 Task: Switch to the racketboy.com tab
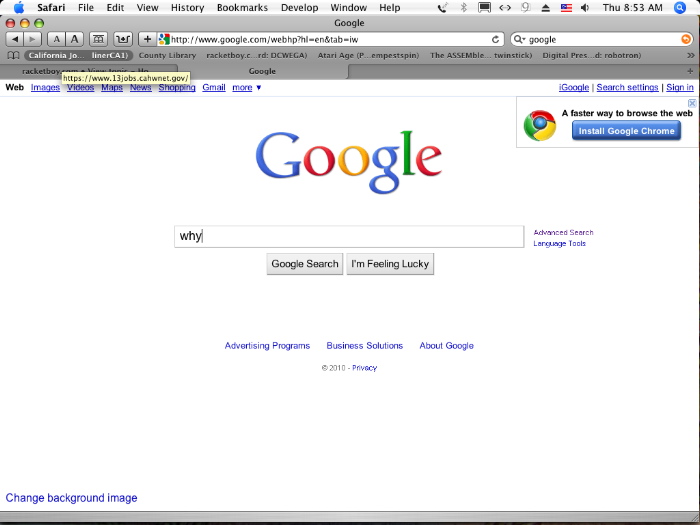click(88, 71)
